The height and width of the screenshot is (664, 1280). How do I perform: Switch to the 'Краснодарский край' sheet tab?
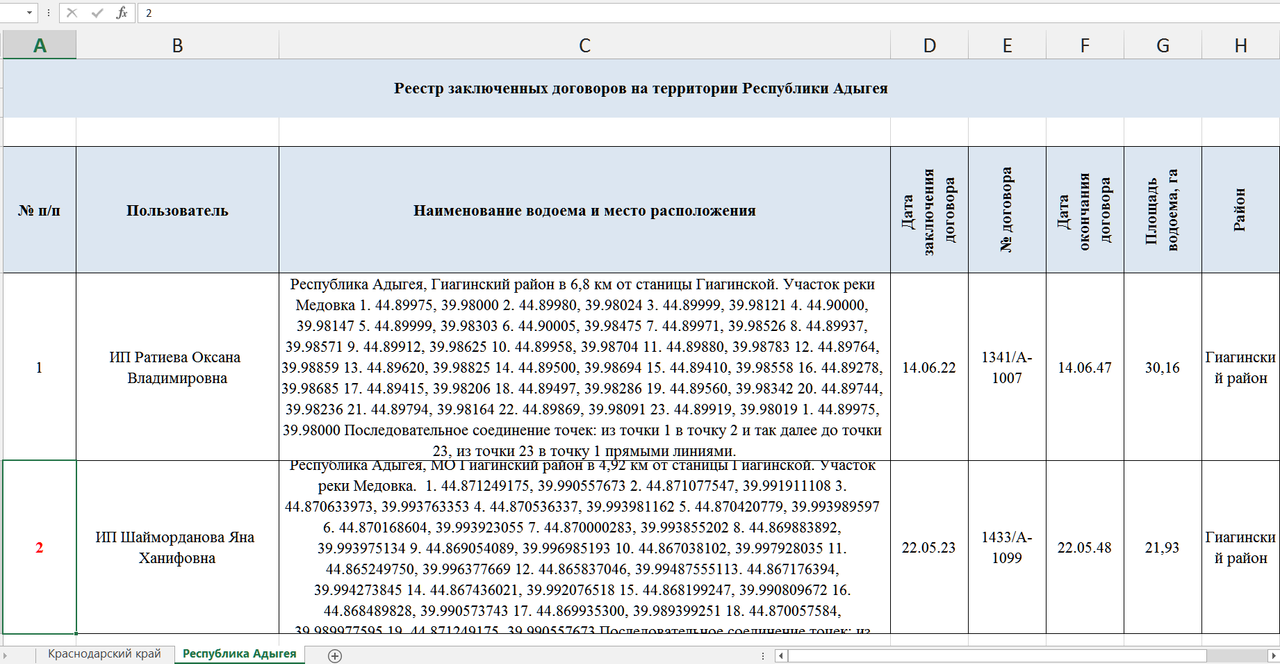point(105,654)
